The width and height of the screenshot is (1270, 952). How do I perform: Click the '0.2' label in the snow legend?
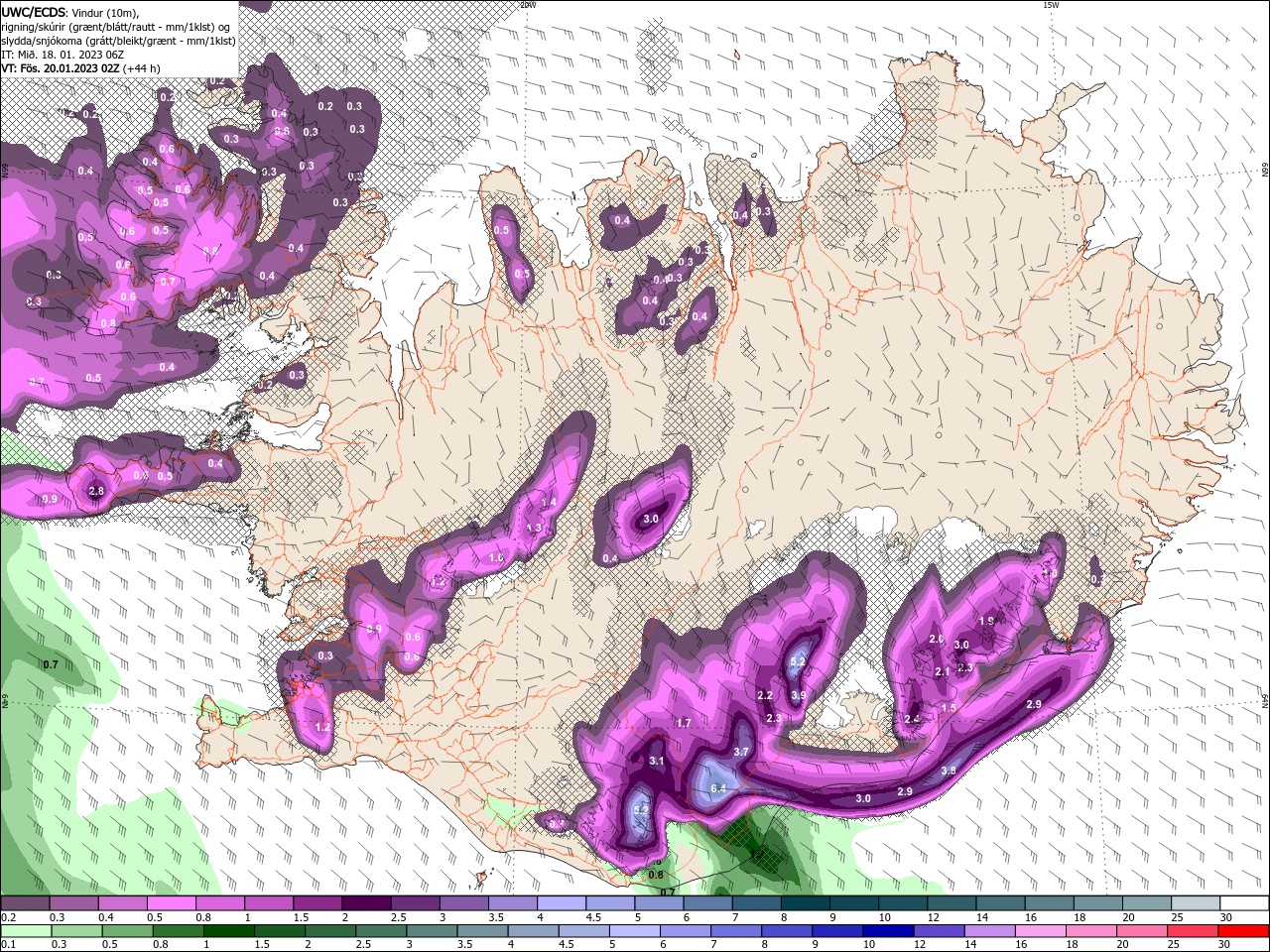[8, 917]
